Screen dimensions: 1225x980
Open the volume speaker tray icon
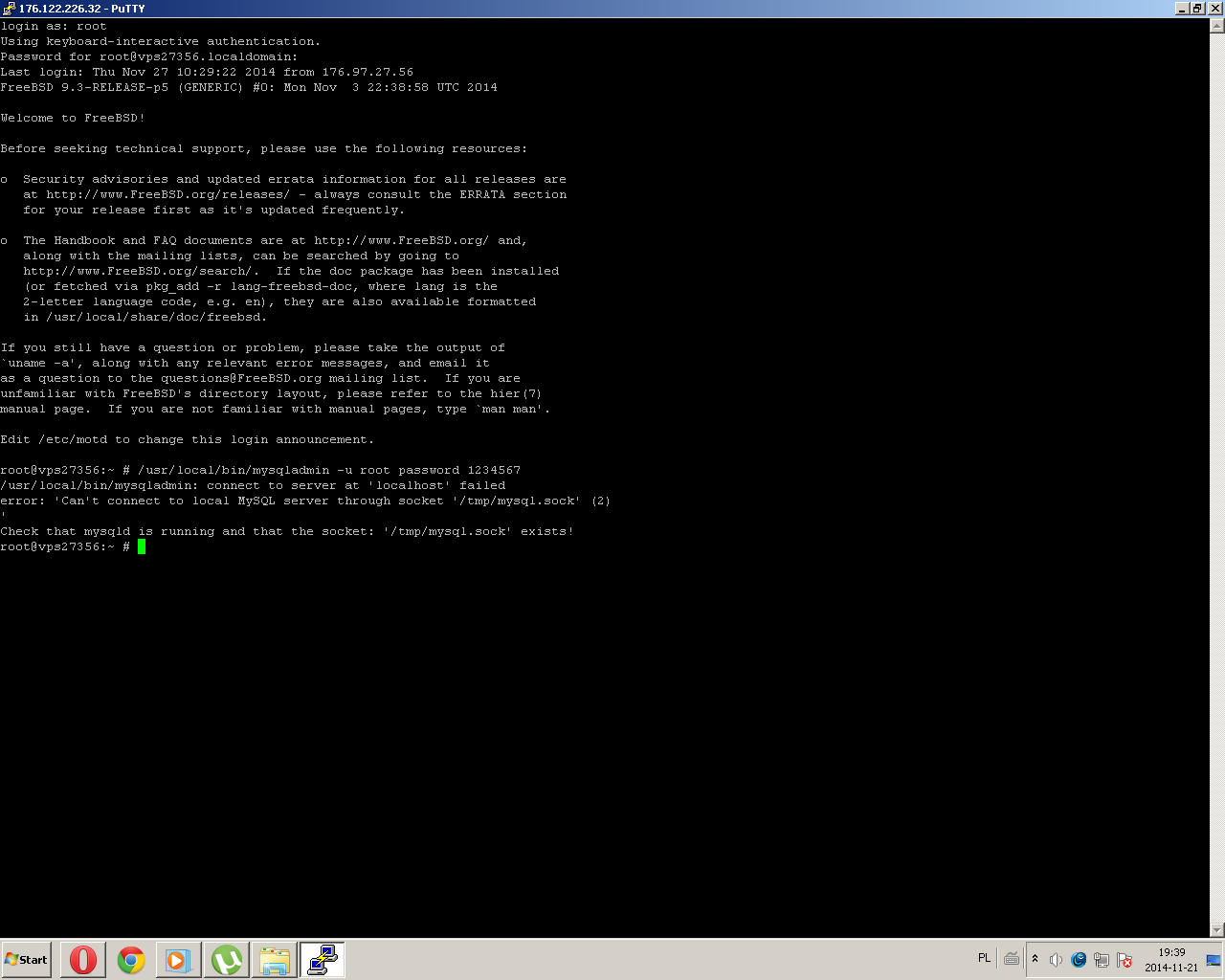[1056, 960]
